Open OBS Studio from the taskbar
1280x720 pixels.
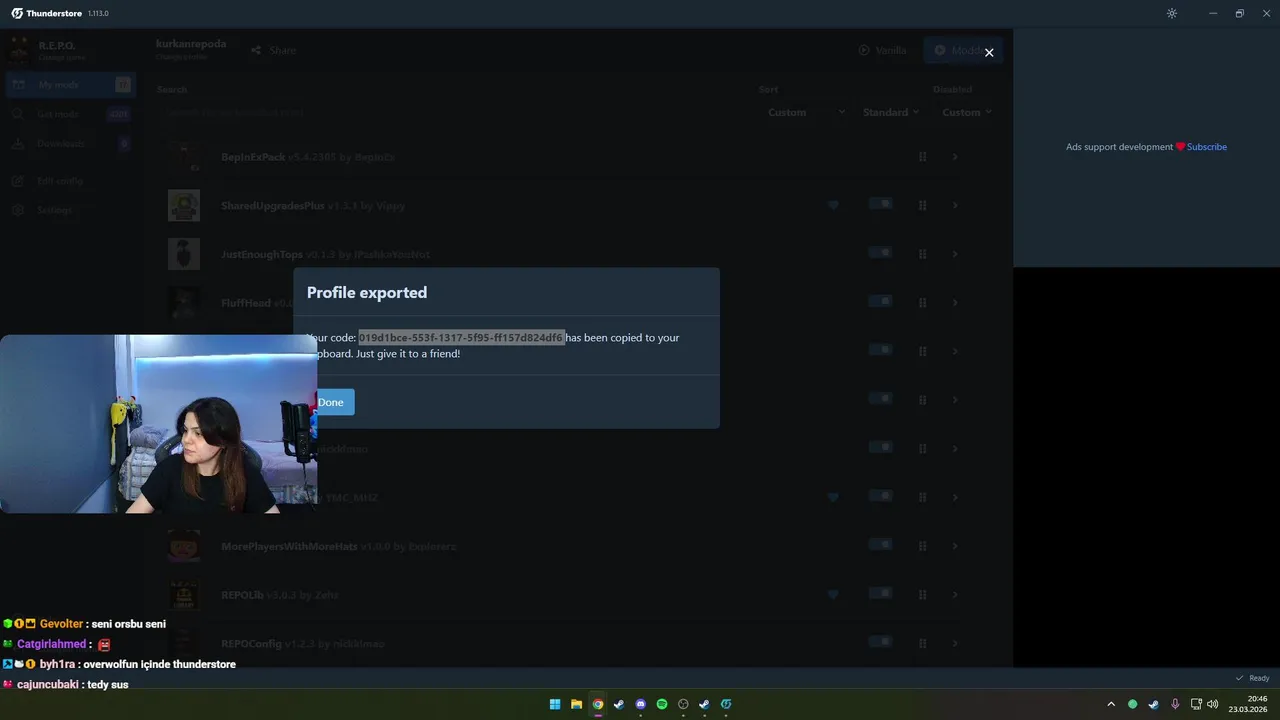coord(684,704)
